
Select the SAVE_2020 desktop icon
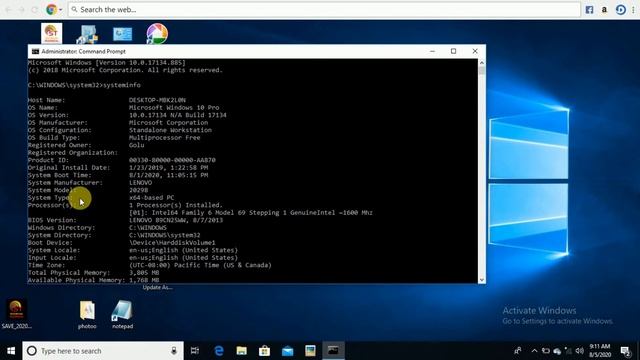tap(16, 313)
